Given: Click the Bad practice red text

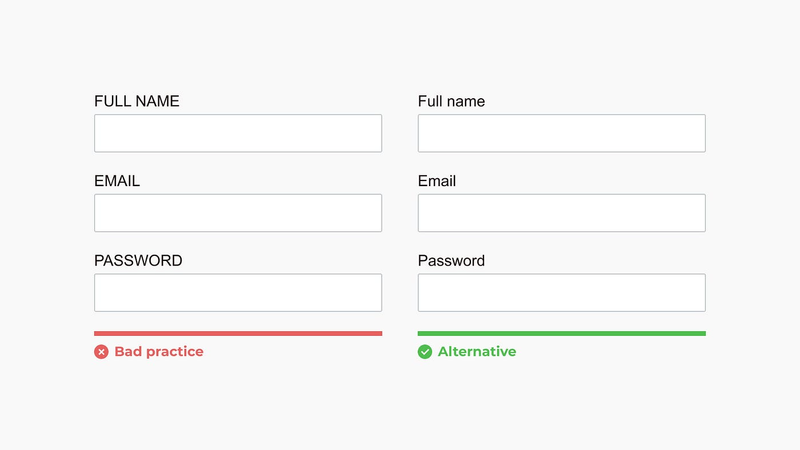Looking at the screenshot, I should (x=159, y=352).
